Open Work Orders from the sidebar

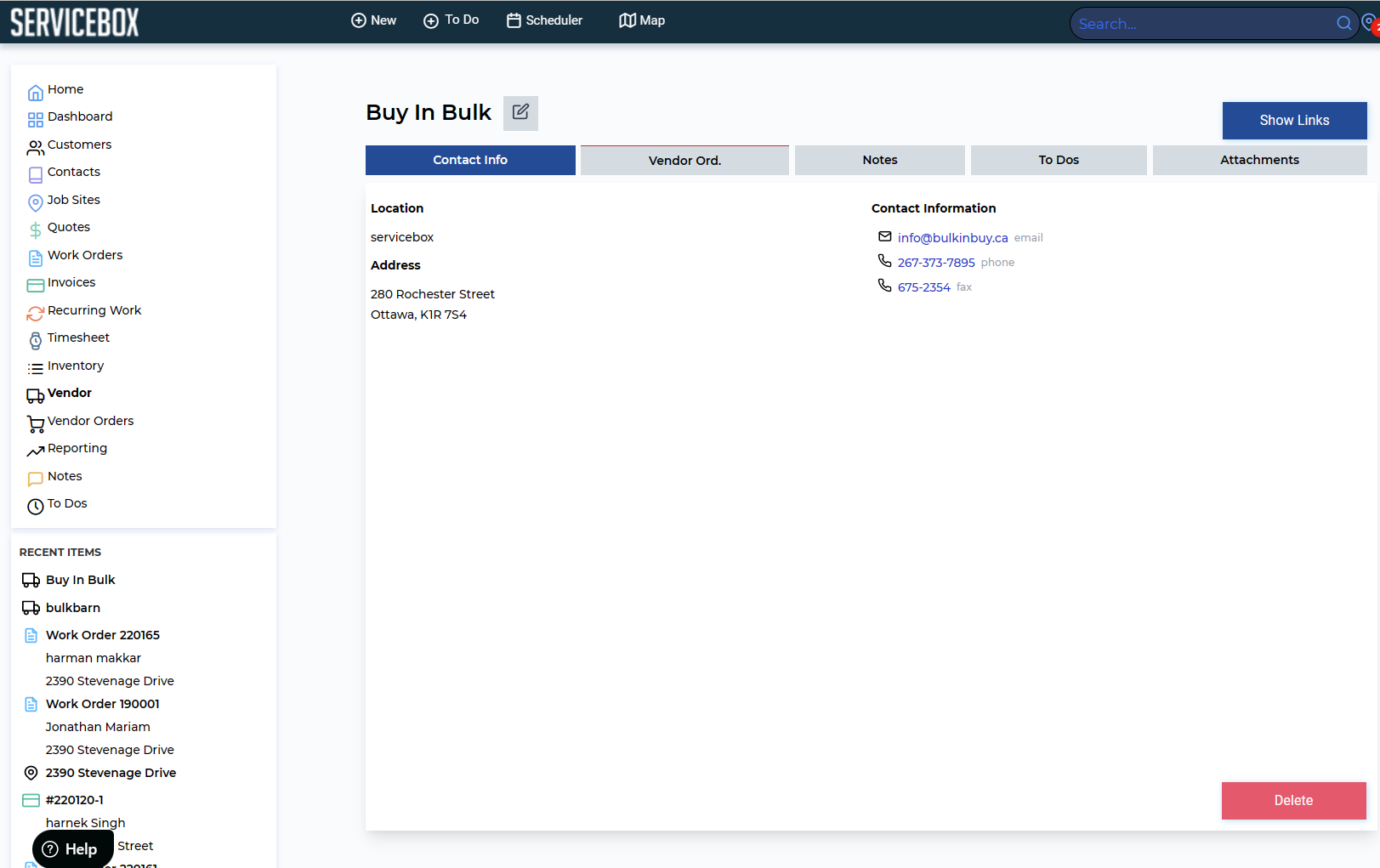point(85,255)
